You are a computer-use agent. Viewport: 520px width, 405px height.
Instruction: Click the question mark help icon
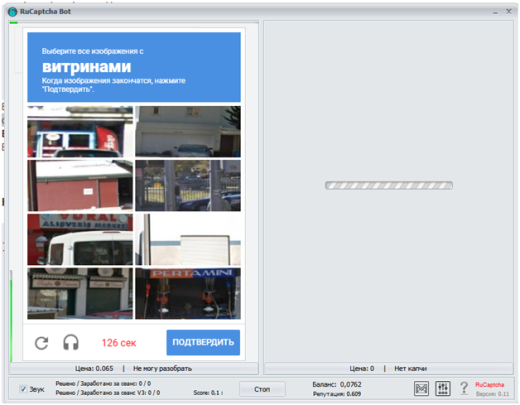coord(464,388)
